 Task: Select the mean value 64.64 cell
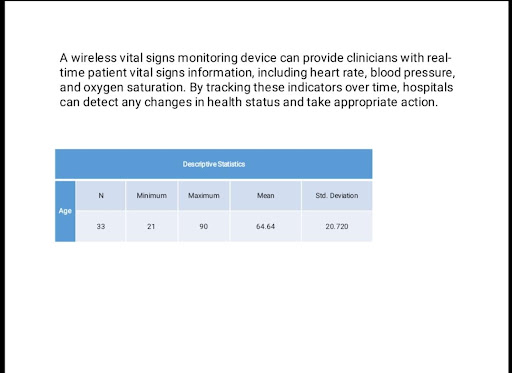point(266,226)
